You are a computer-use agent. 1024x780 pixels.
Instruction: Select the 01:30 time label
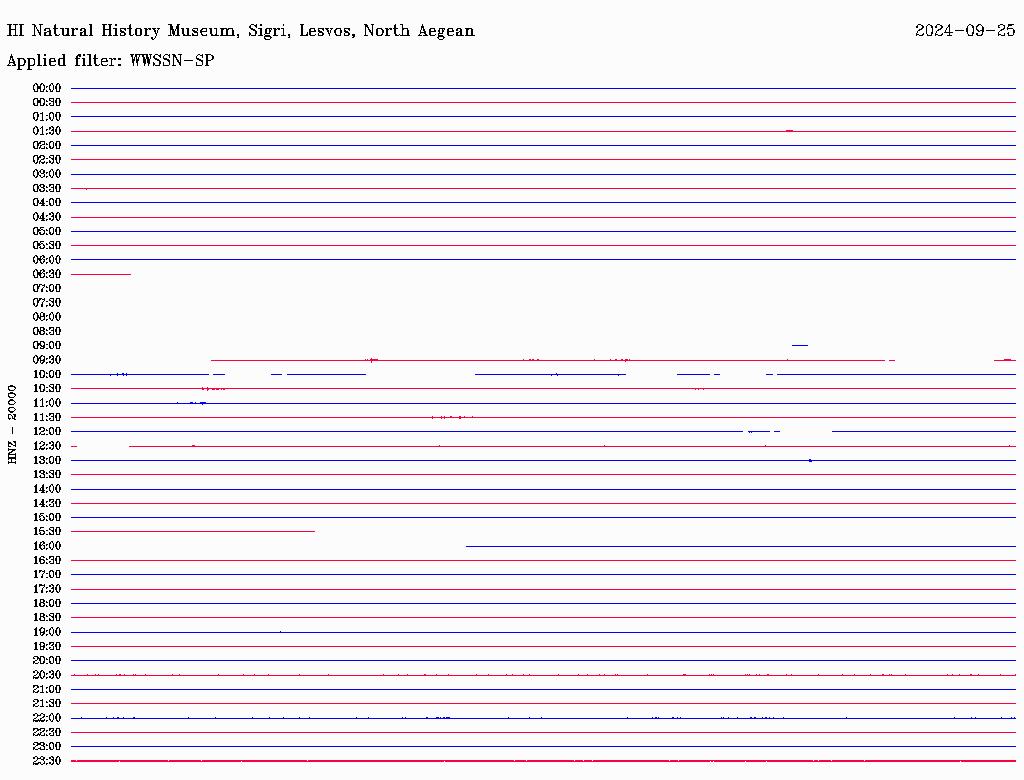47,131
